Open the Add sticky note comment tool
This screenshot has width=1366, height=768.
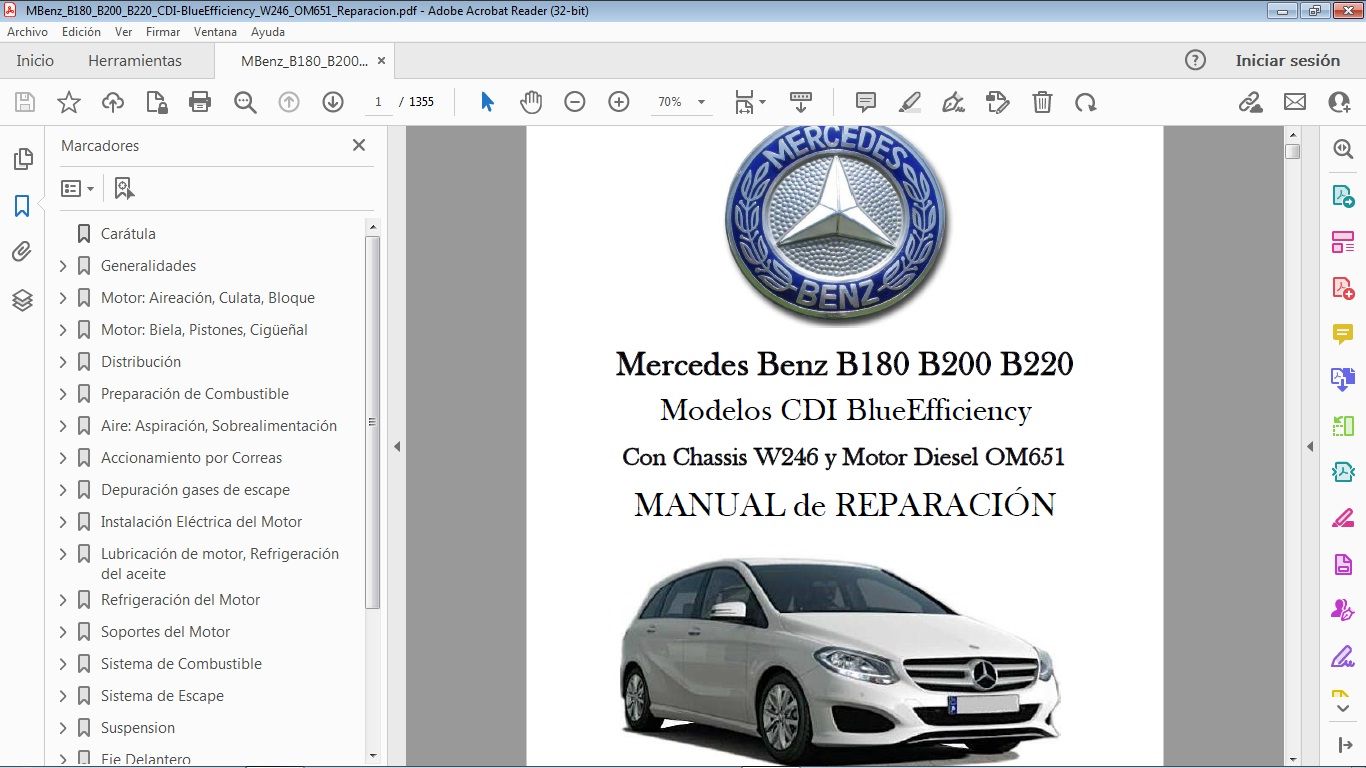[865, 101]
